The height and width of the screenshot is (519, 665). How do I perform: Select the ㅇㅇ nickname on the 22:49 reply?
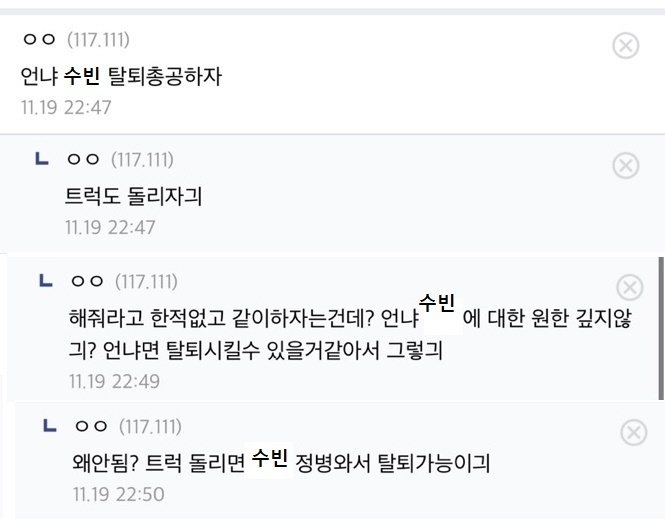pos(87,281)
